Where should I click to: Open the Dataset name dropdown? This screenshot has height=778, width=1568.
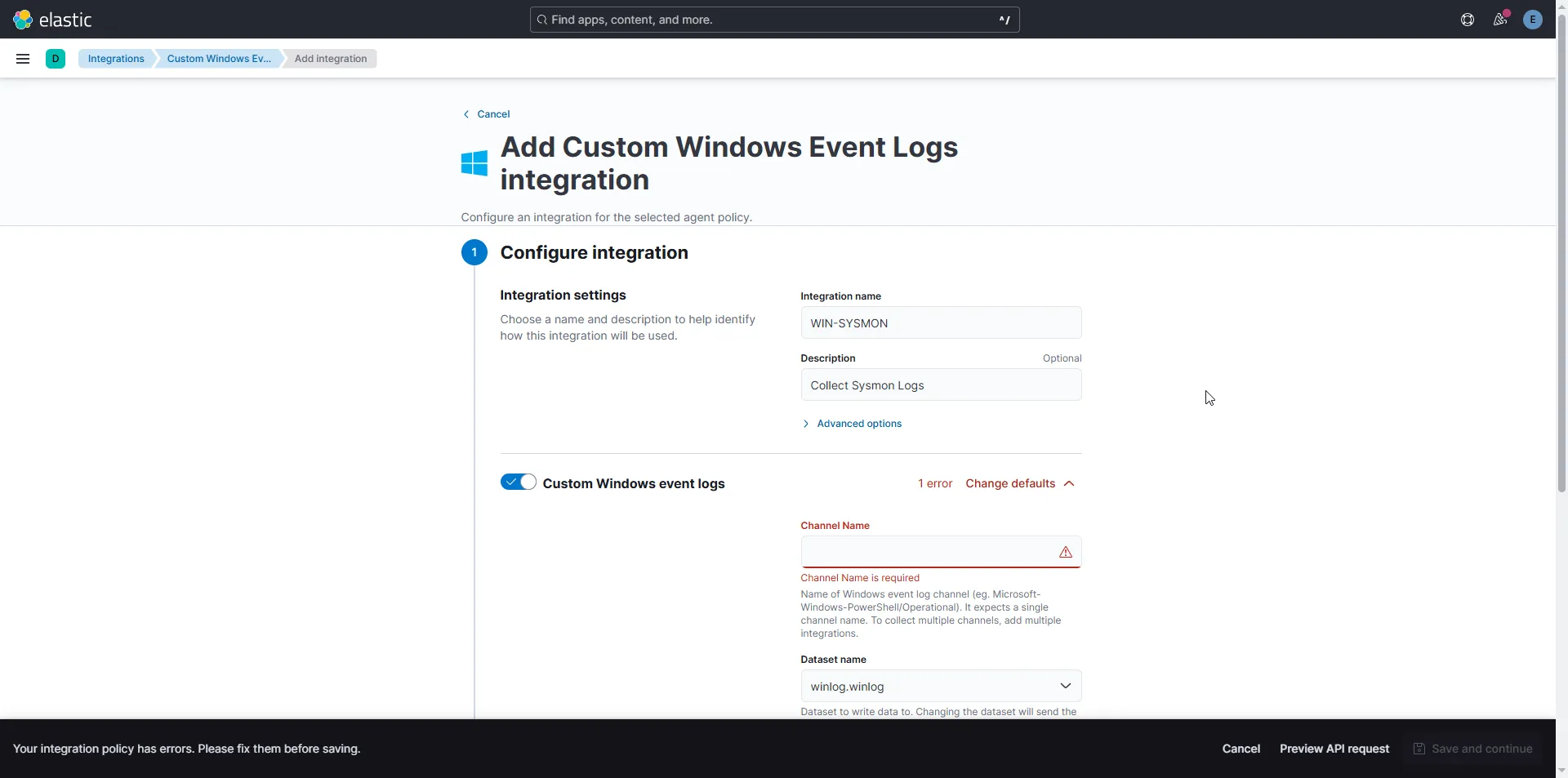pos(941,687)
